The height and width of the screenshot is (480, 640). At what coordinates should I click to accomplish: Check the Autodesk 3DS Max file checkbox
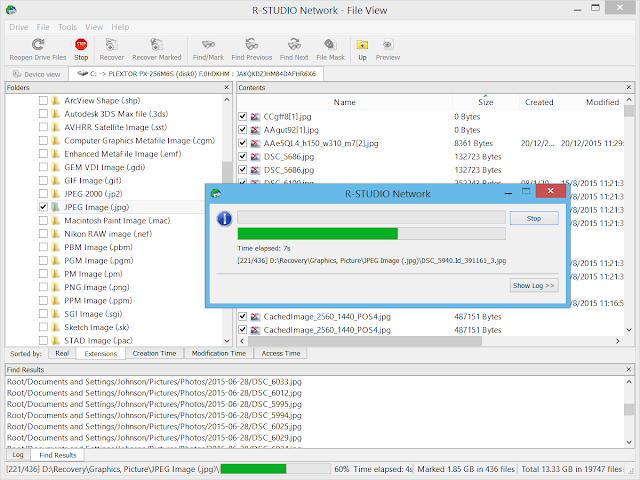[x=43, y=114]
